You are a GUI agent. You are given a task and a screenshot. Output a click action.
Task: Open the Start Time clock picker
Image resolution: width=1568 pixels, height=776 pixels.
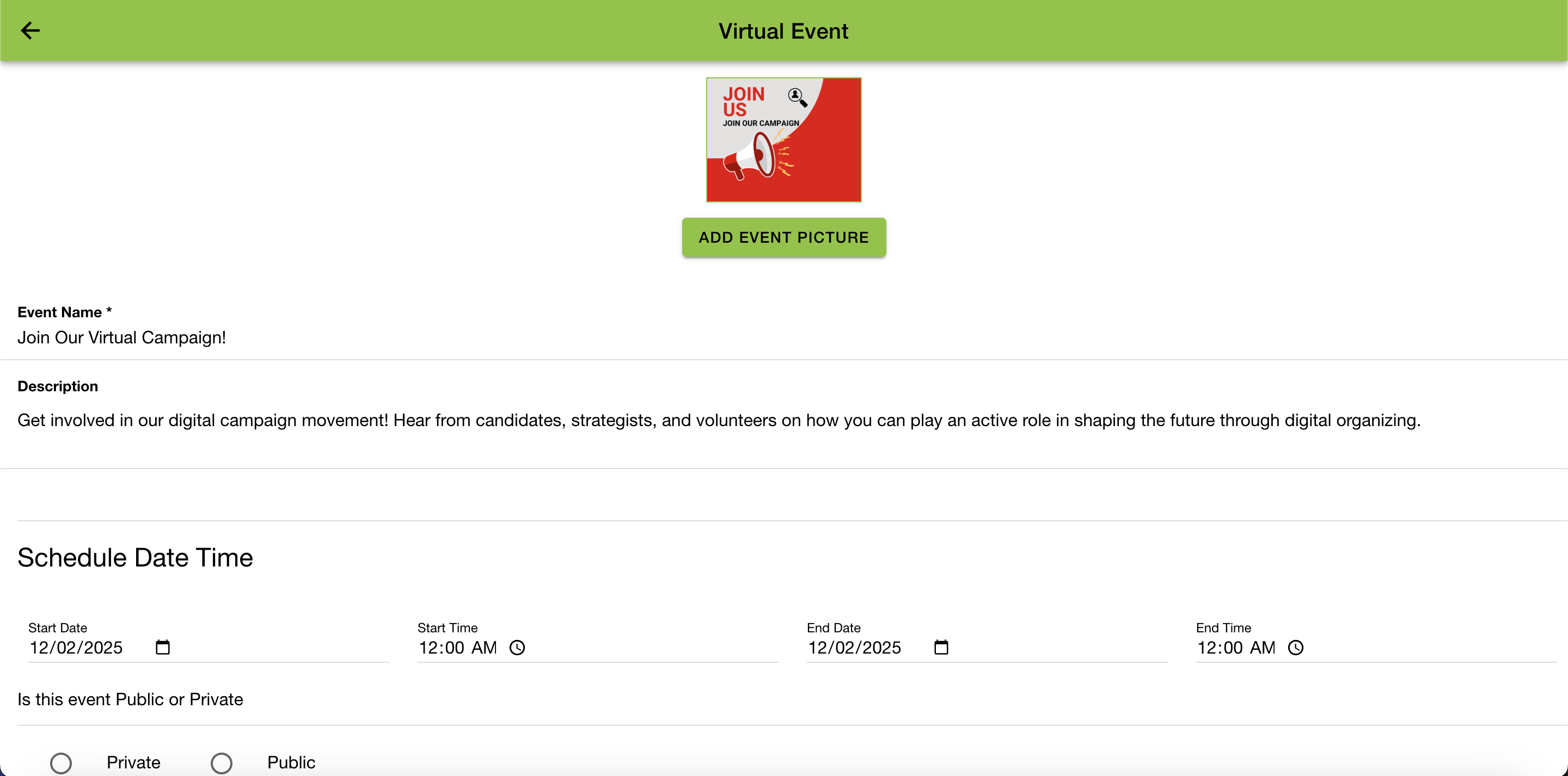(x=517, y=648)
